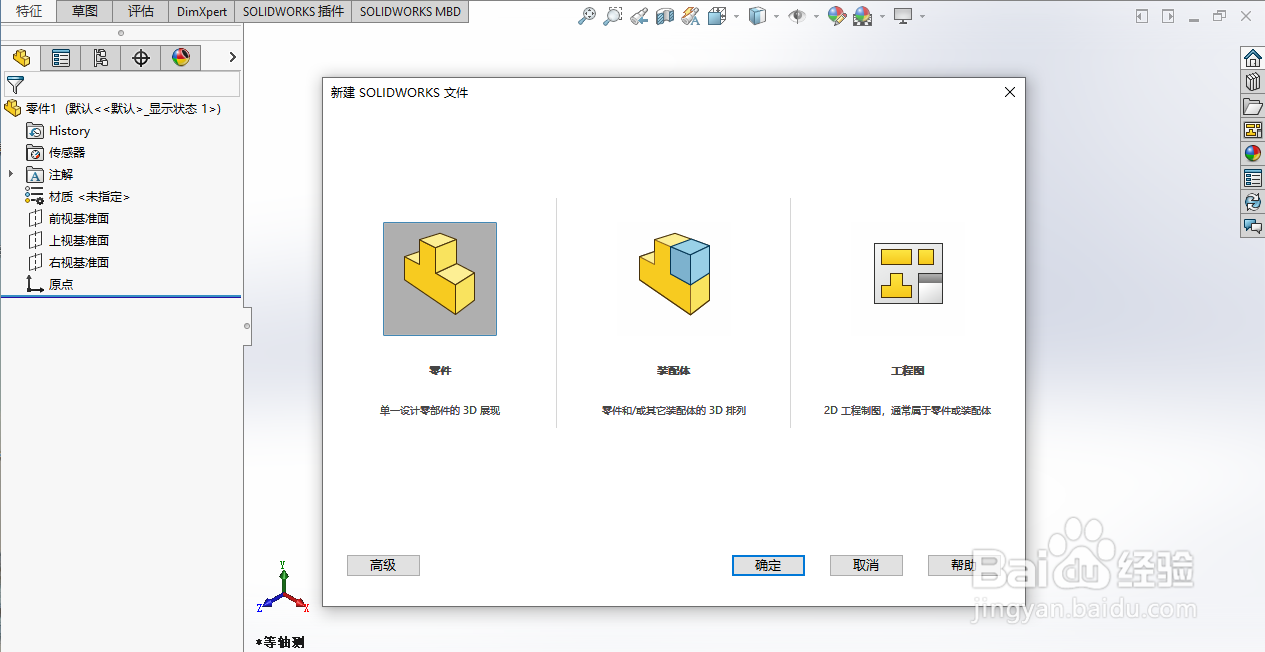
Task: Select the 原点 origin item
Action: (50, 285)
